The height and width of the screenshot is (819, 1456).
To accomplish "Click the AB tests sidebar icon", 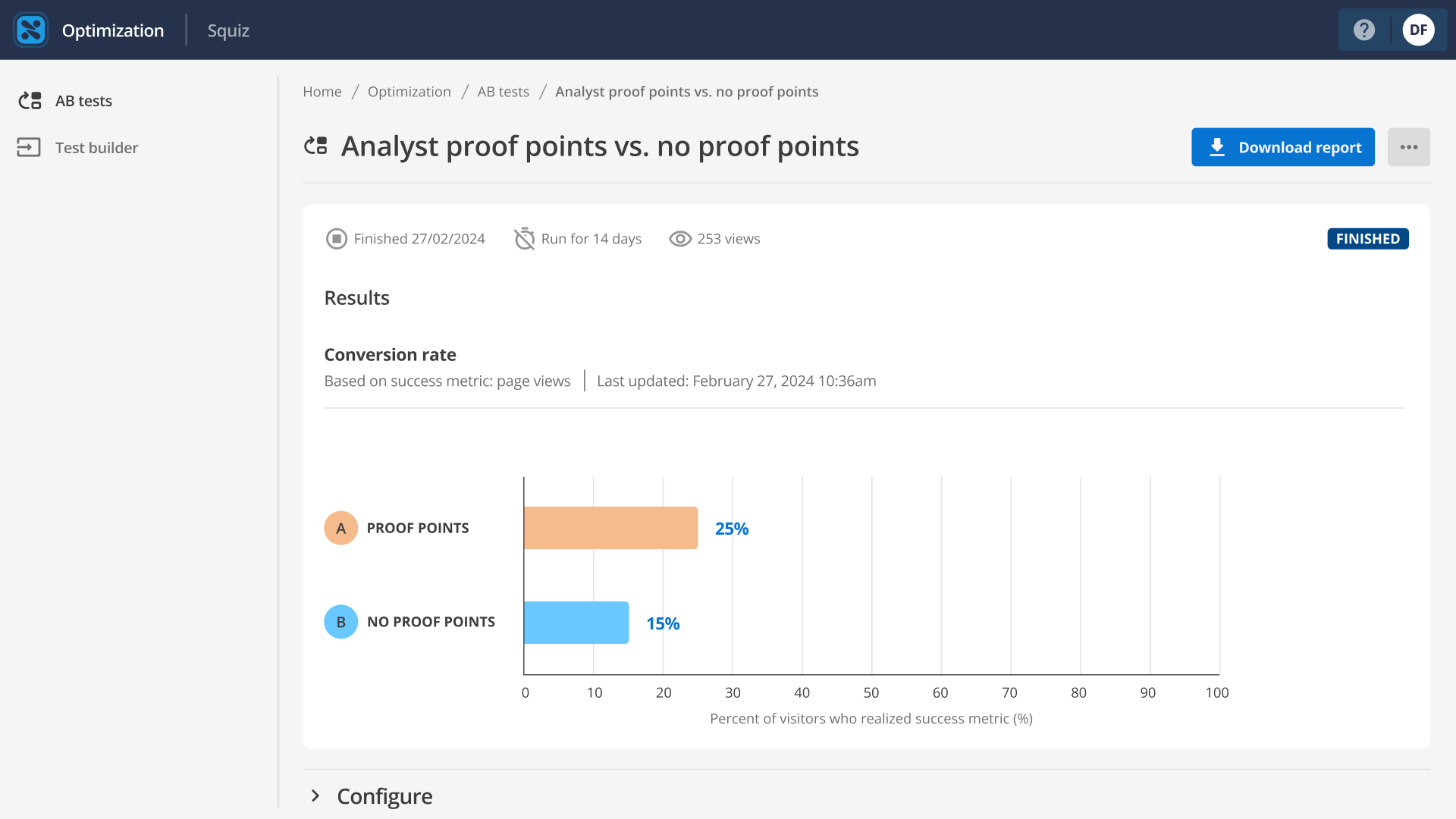I will (30, 101).
